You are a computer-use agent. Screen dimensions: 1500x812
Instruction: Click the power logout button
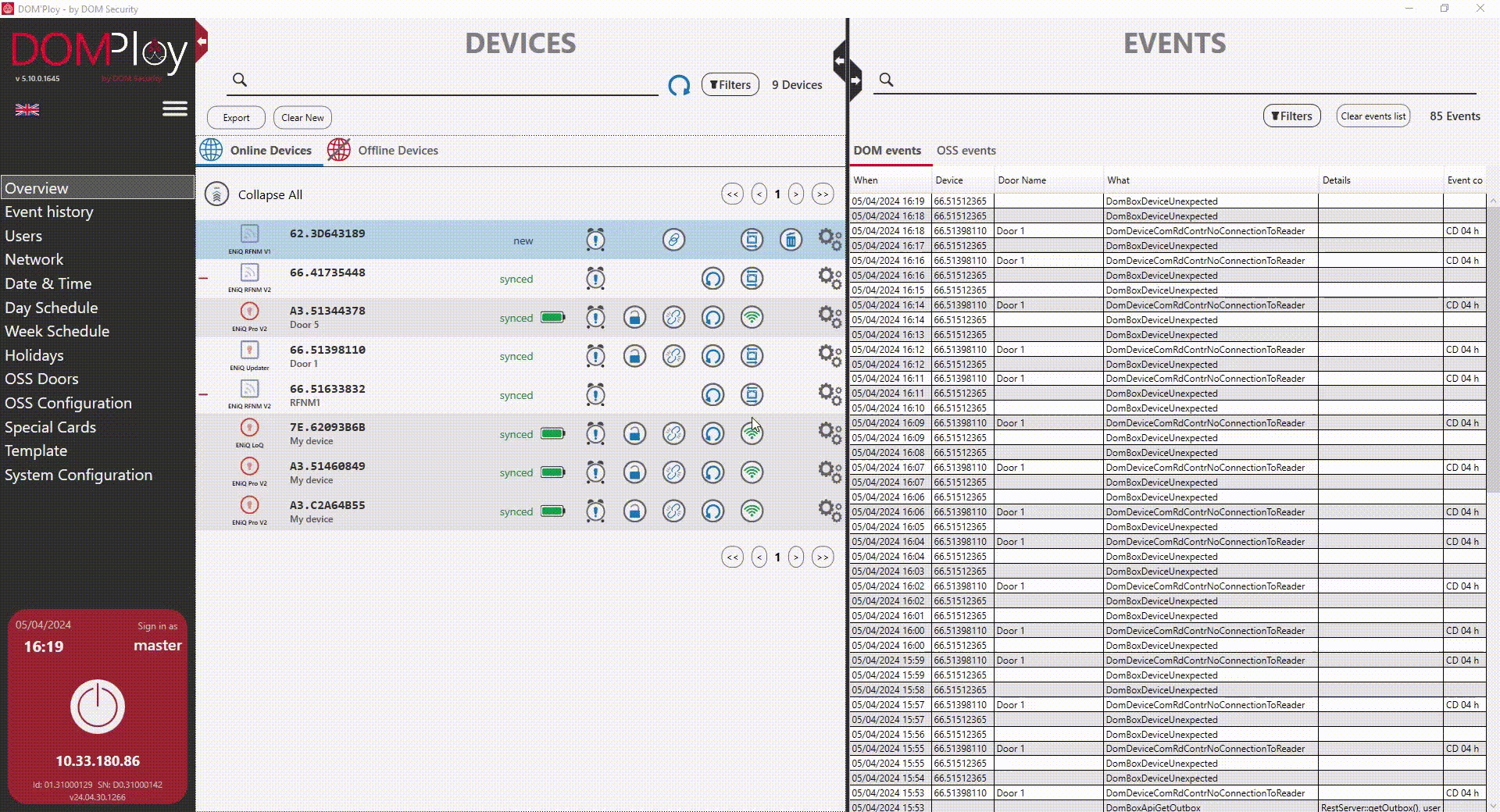[x=98, y=707]
